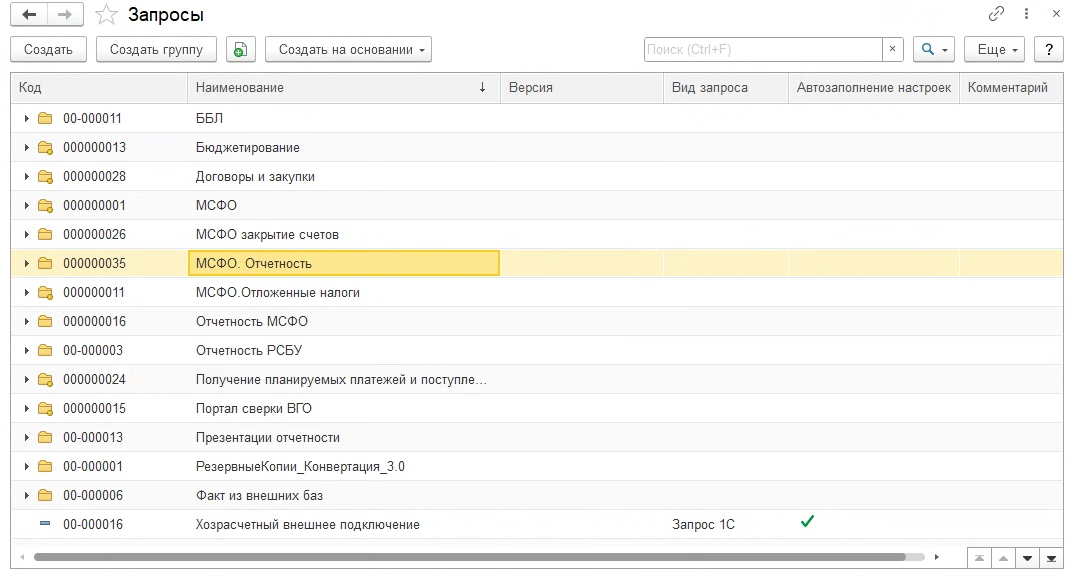The height and width of the screenshot is (577, 1075).
Task: Click the green copy-item toolbar icon
Action: pos(241,49)
